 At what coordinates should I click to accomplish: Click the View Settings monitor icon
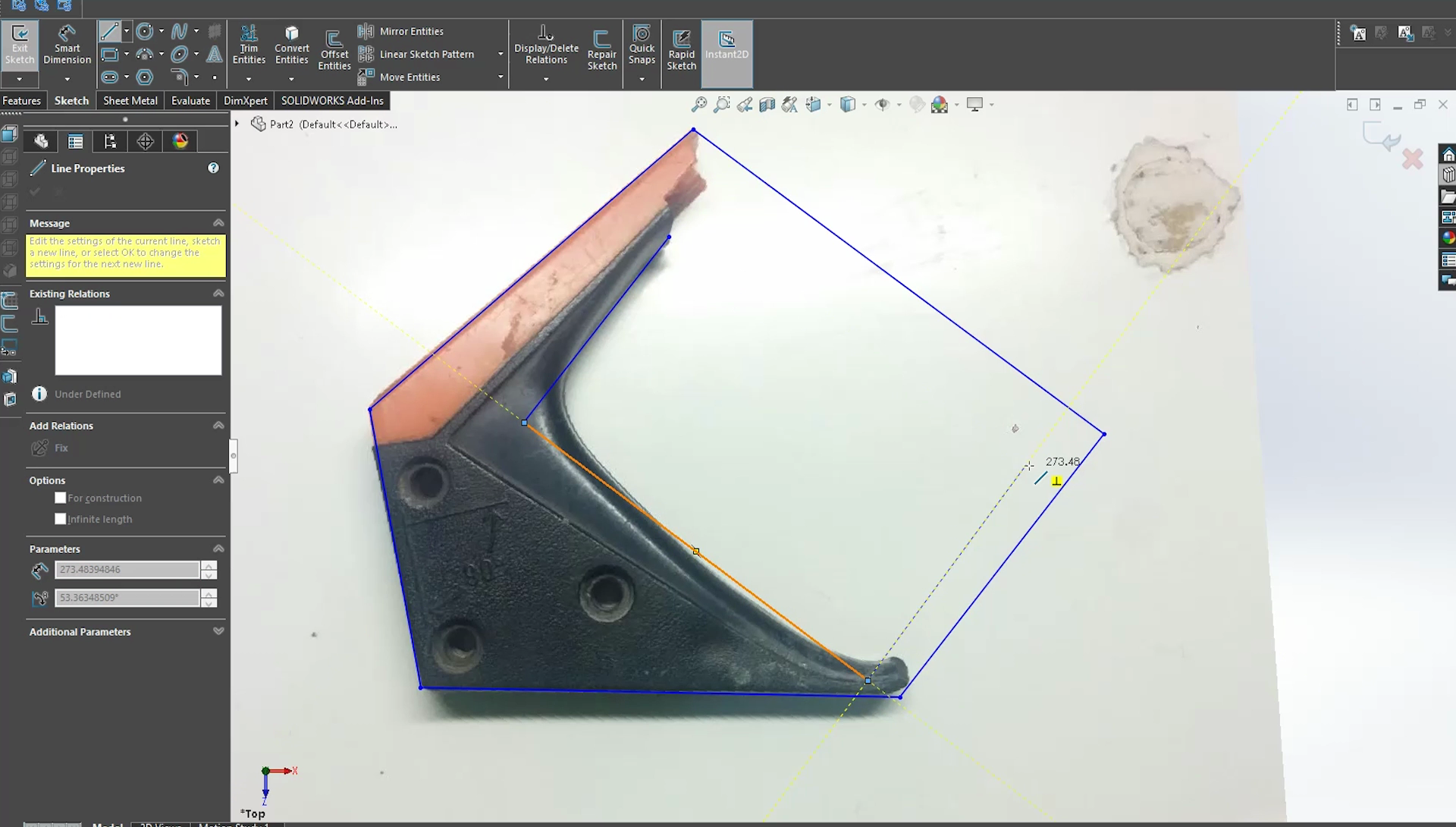click(x=974, y=105)
